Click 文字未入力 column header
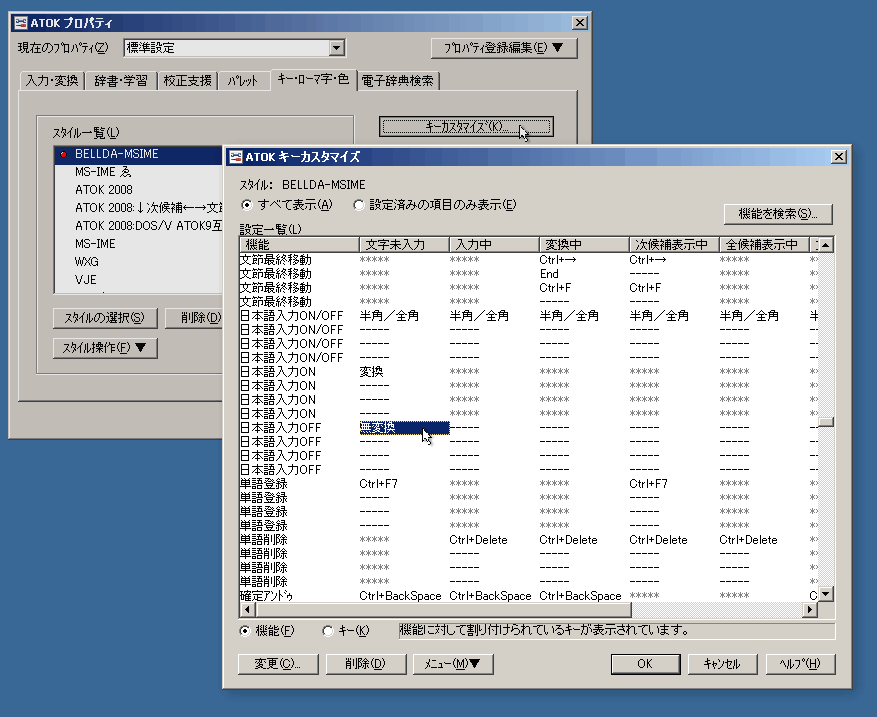Screen dimensions: 877x717 (x=404, y=245)
